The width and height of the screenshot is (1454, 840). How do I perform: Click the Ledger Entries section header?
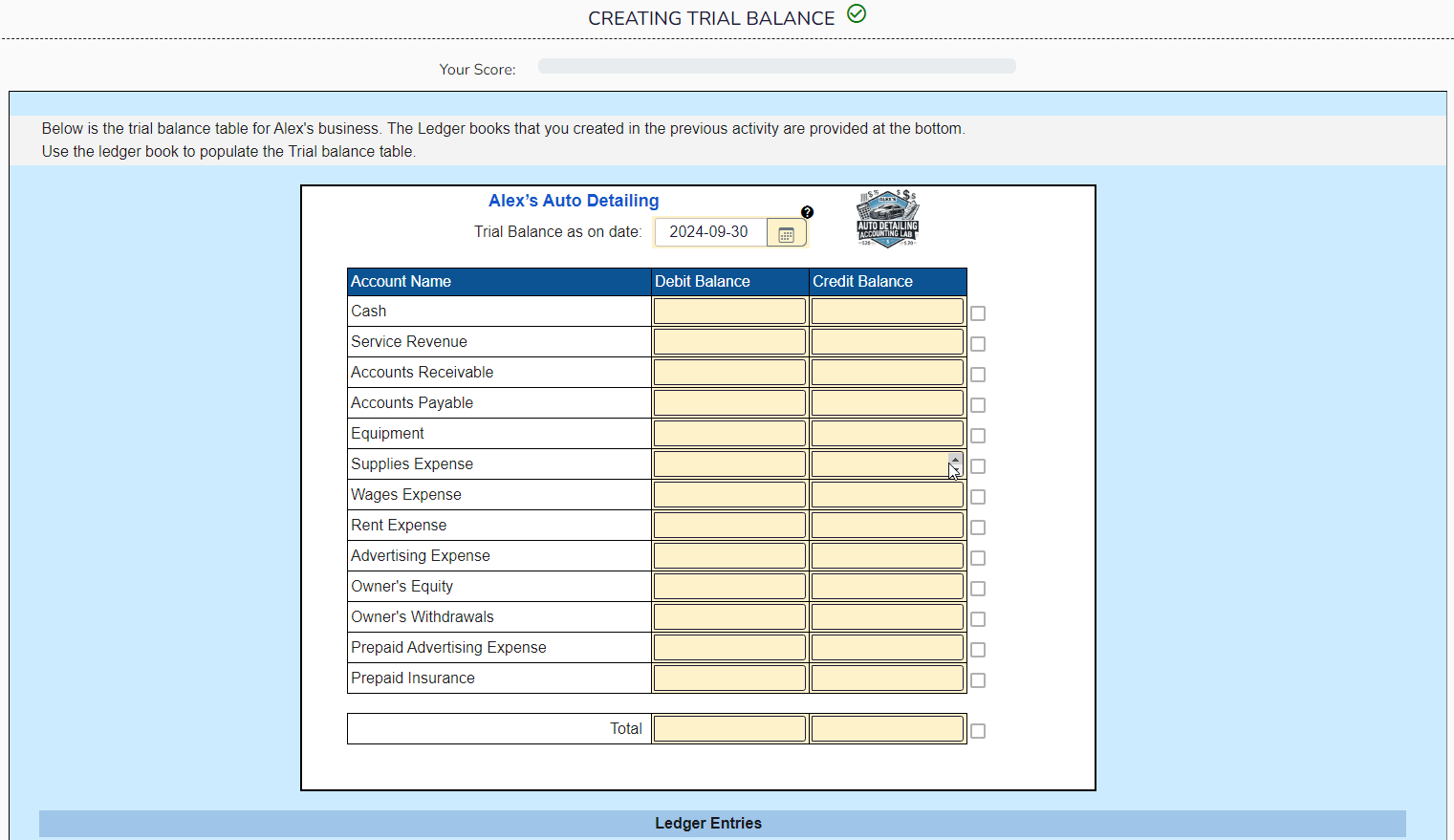(707, 823)
